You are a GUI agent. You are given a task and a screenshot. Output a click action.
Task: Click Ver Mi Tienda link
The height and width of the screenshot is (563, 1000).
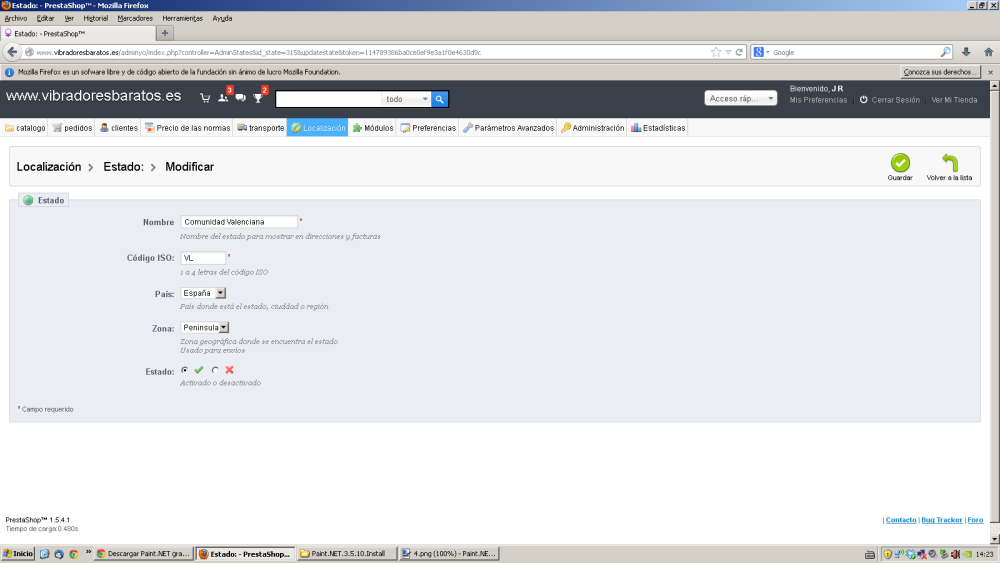(x=954, y=100)
